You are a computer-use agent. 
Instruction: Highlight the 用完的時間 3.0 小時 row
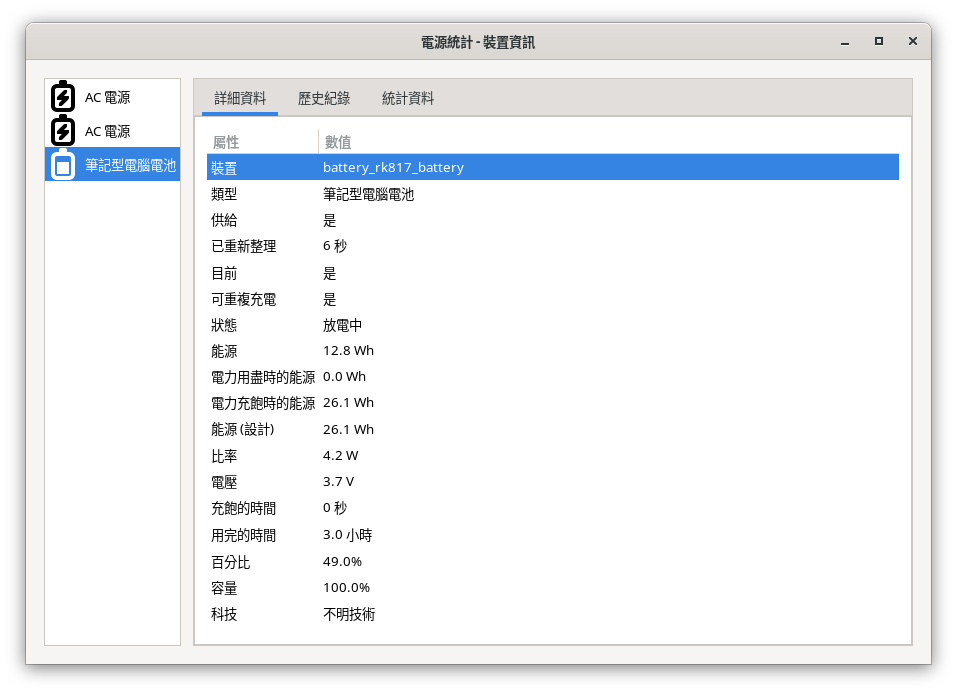552,535
